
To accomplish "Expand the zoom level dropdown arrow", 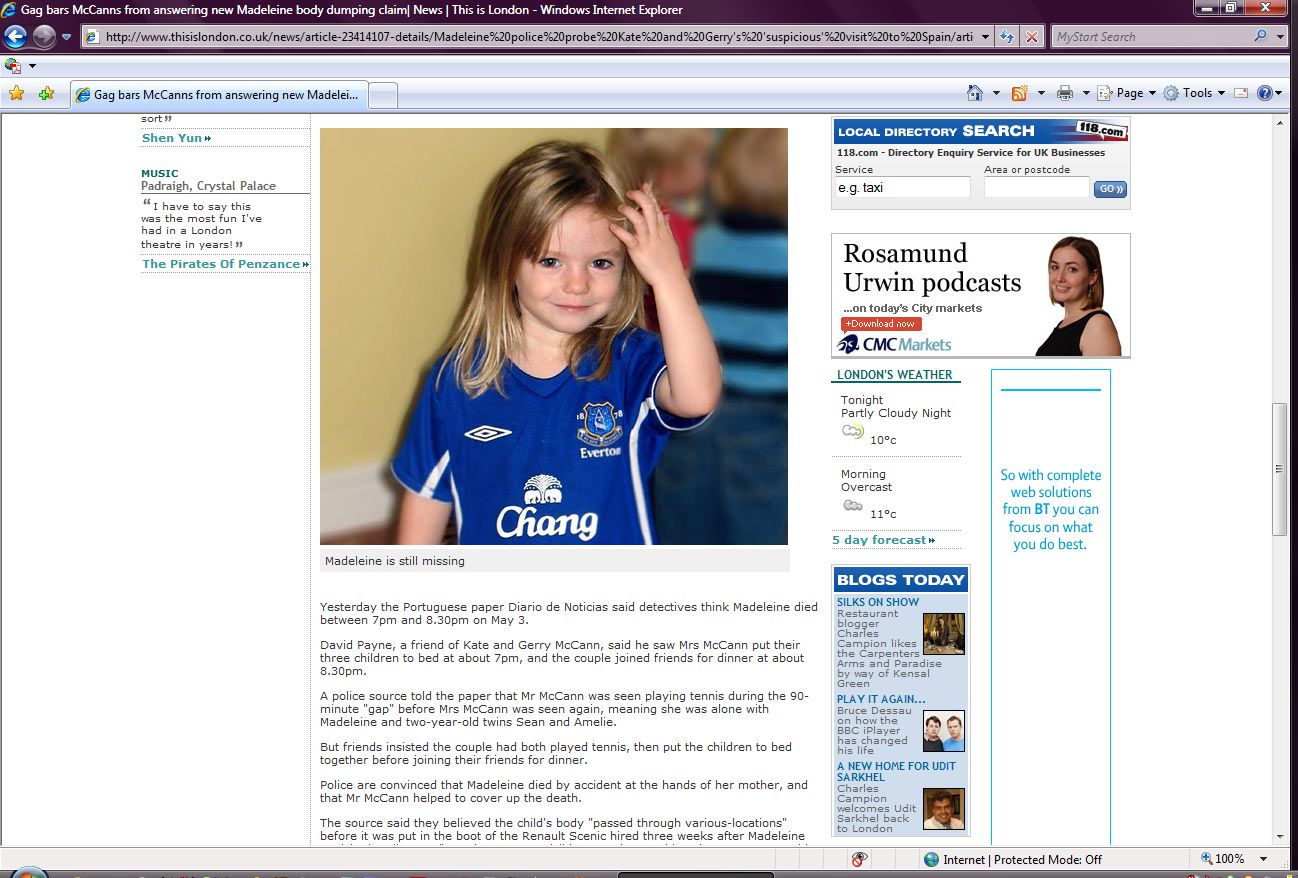I will [1264, 859].
